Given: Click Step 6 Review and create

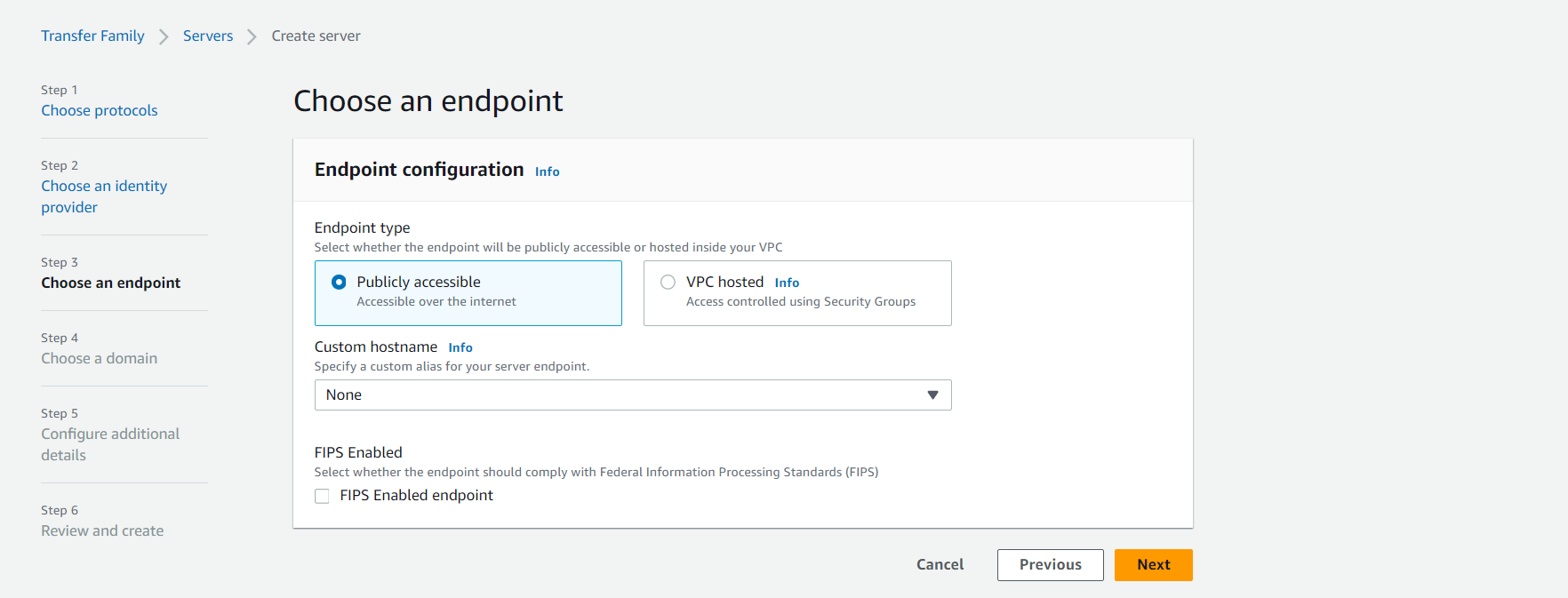Looking at the screenshot, I should 102,530.
